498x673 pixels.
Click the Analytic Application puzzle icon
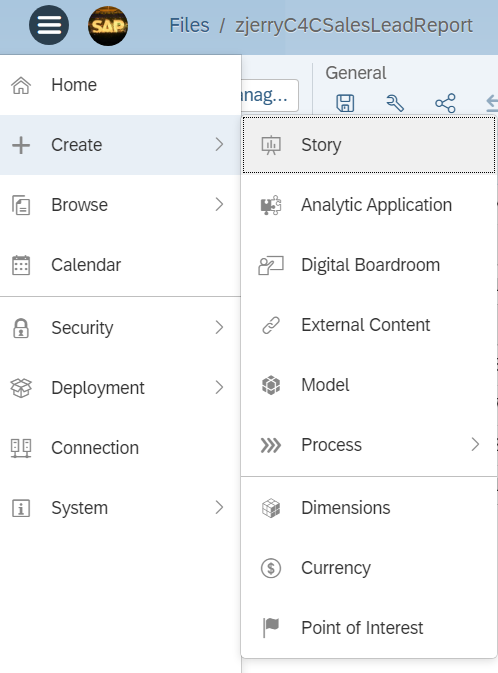(271, 205)
